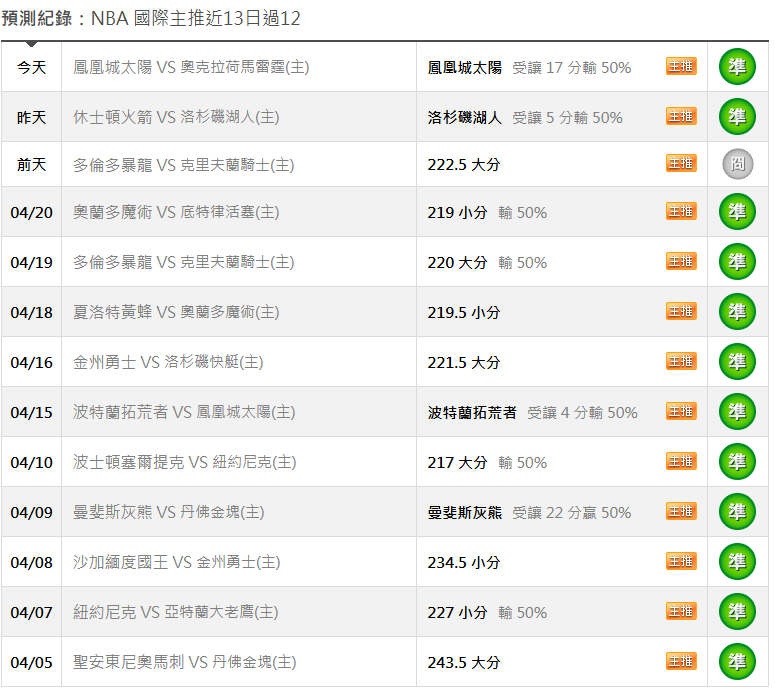Select the 多倫多暴龍 VS 克里夫蘭騎士 game on 04/19
The width and height of the screenshot is (775, 692).
click(184, 262)
